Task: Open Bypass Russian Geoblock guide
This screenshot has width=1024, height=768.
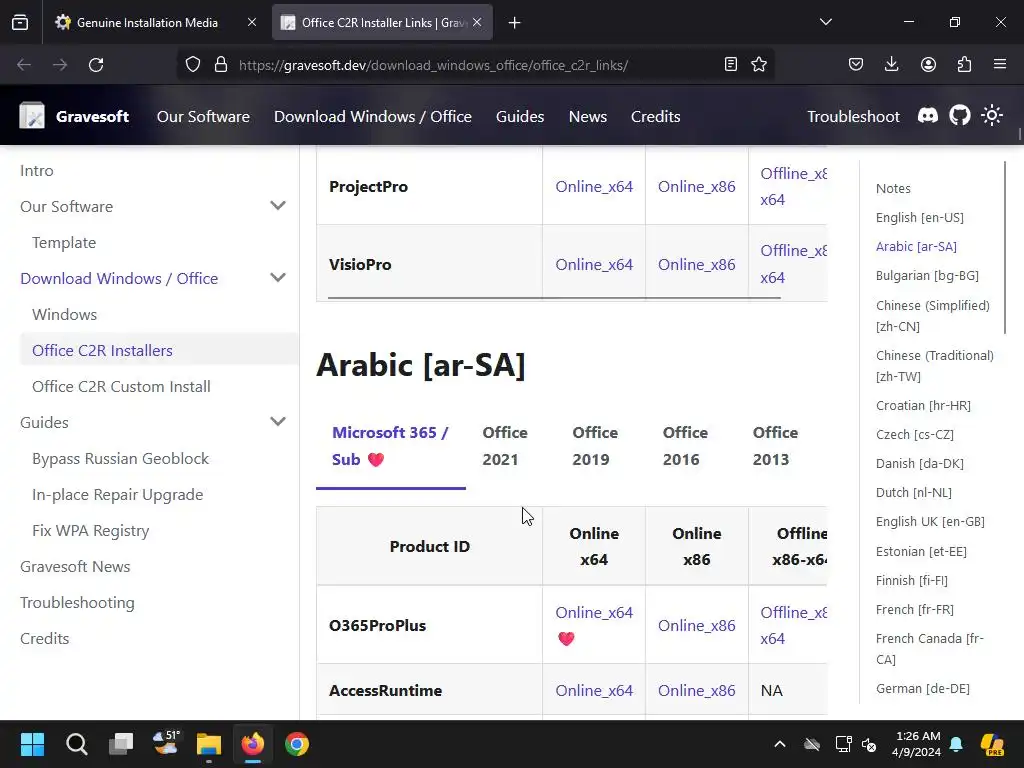Action: point(120,458)
